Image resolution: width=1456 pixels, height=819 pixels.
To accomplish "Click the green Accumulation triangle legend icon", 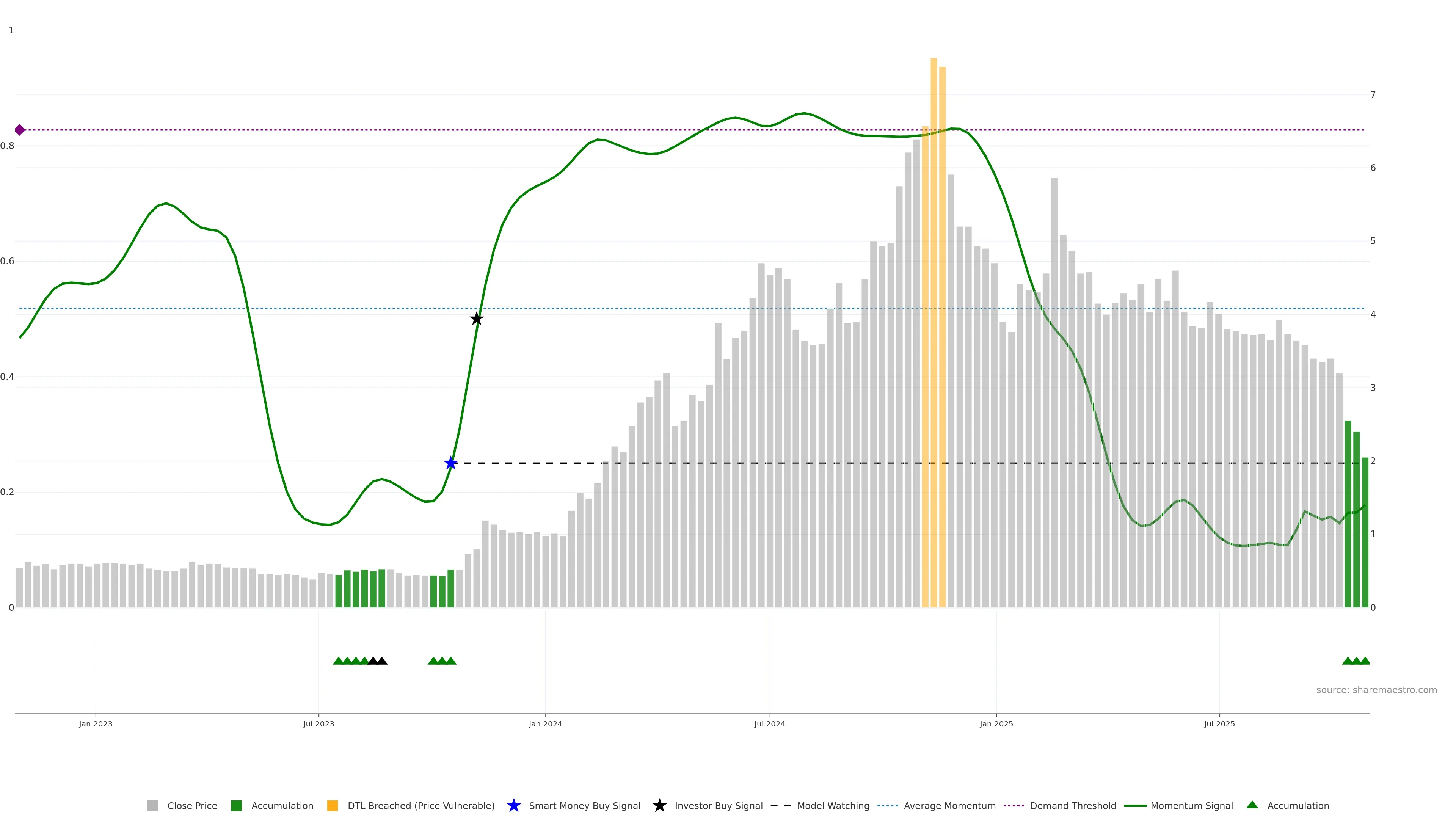I will [1252, 805].
